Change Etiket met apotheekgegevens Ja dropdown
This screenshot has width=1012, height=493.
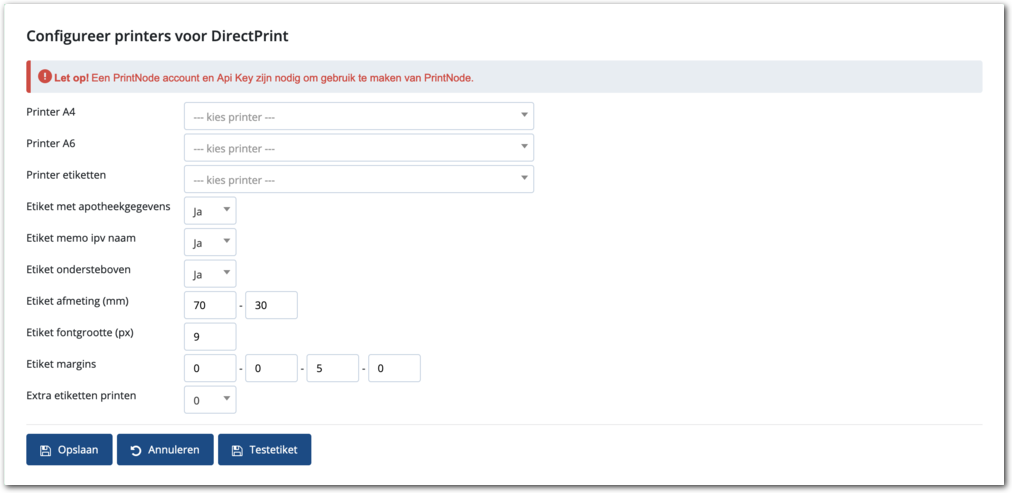tap(210, 211)
